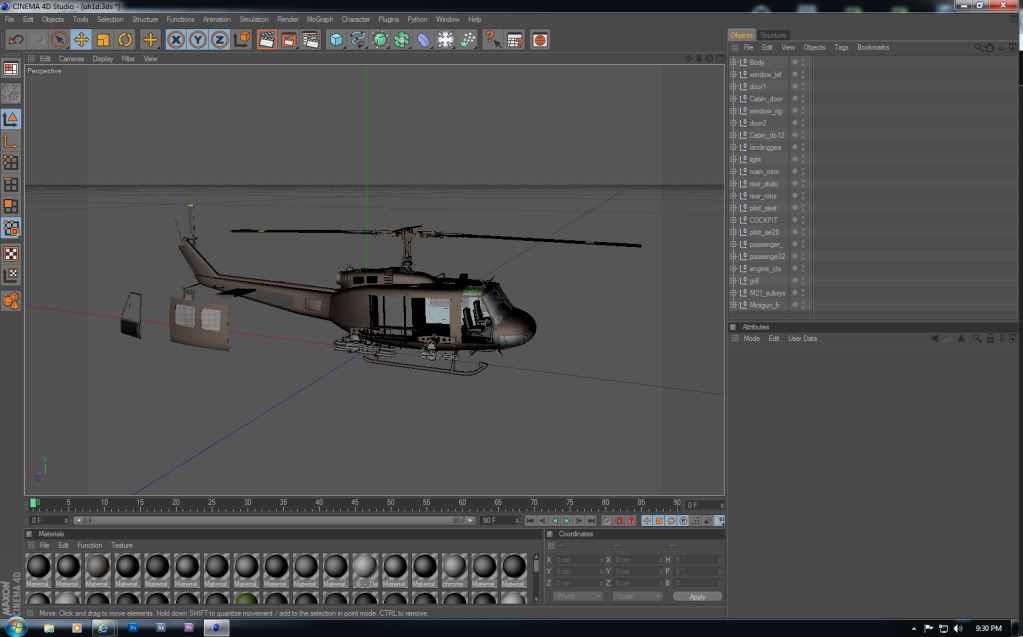The height and width of the screenshot is (637, 1023).
Task: Toggle Y-axis lock
Action: [198, 40]
